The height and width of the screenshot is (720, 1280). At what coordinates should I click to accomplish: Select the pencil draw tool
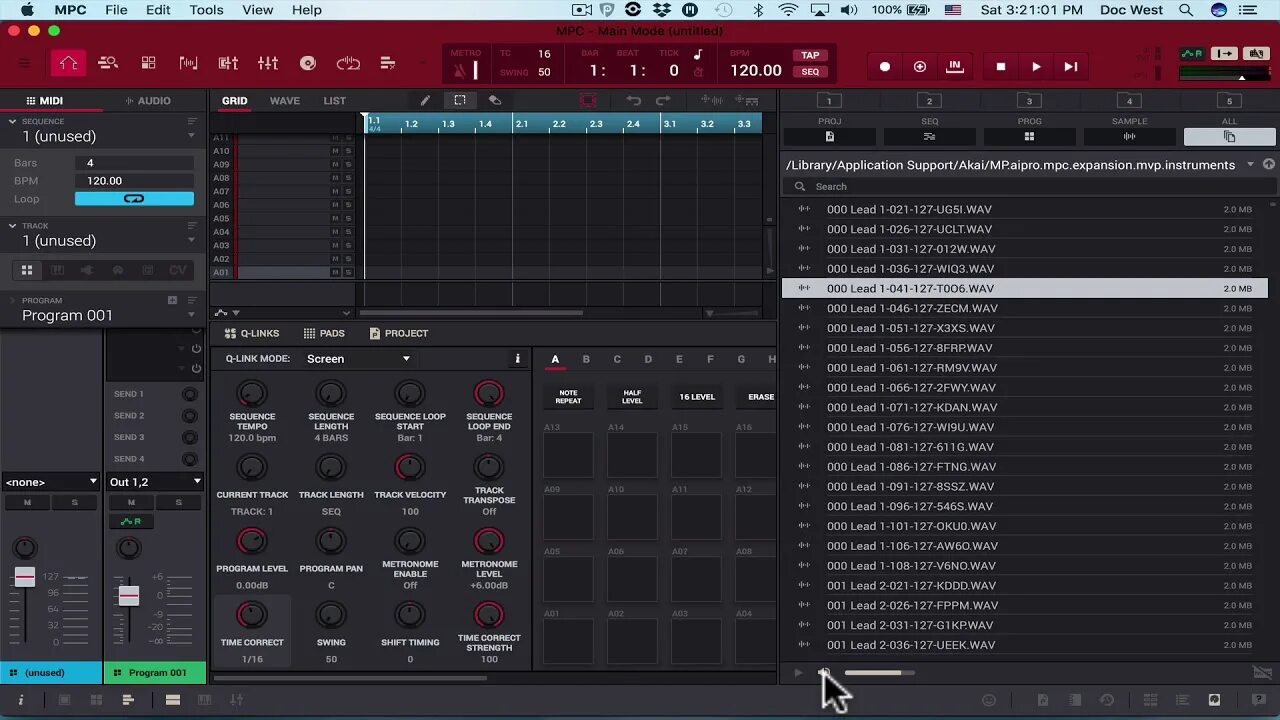[425, 100]
